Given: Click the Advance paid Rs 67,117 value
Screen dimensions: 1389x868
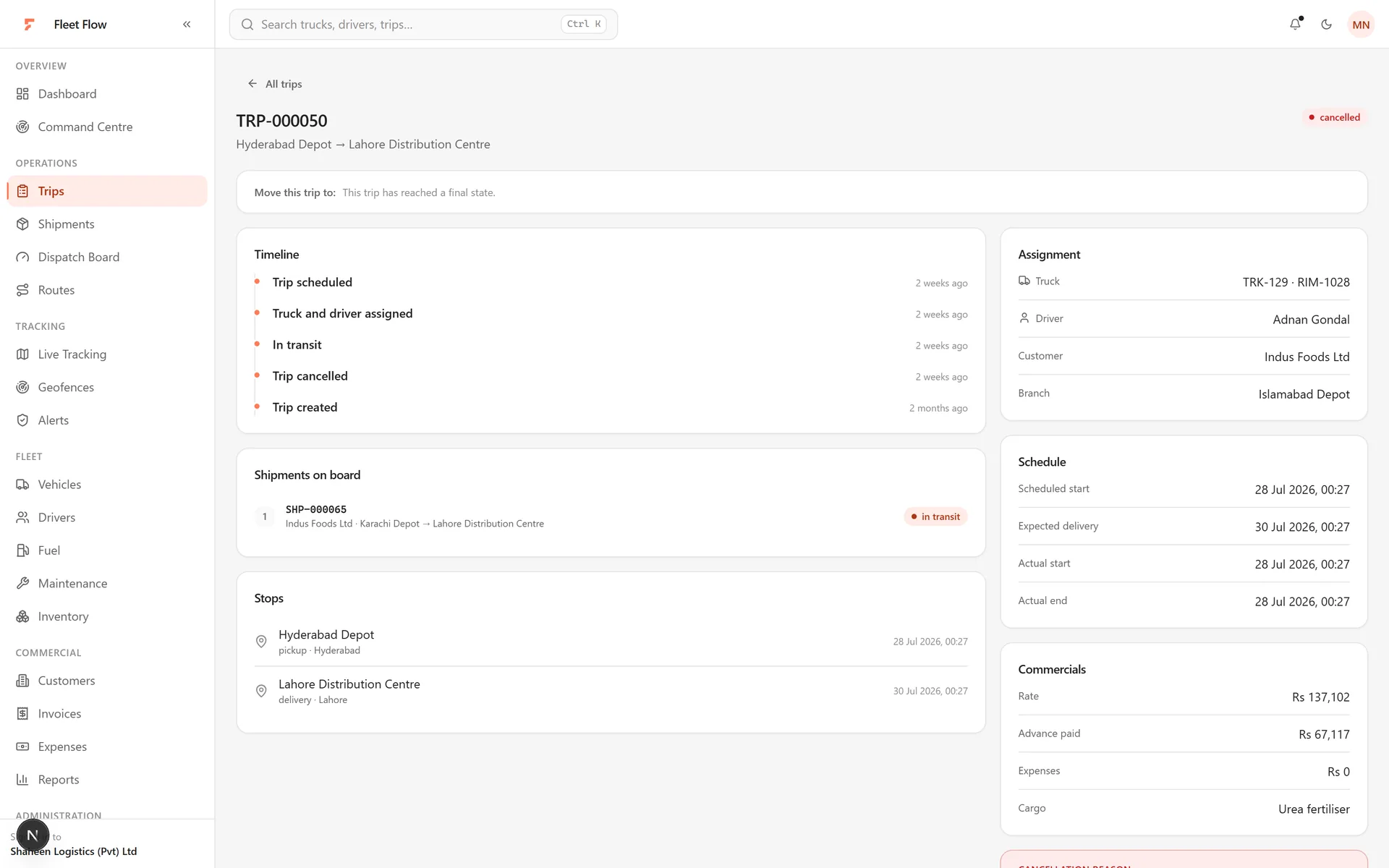Looking at the screenshot, I should [1324, 735].
